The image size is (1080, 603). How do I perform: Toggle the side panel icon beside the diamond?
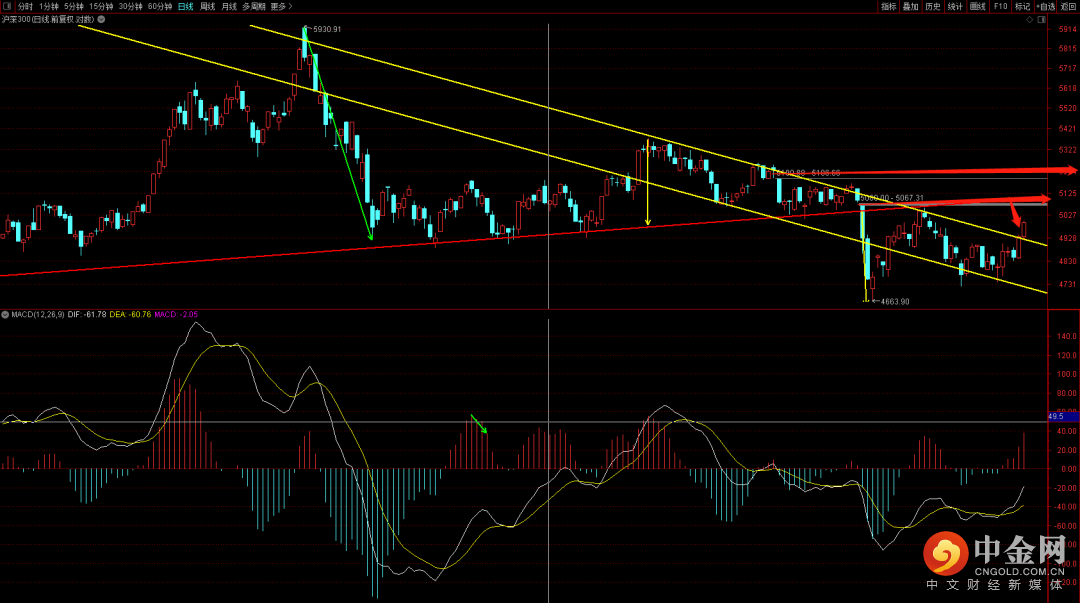click(1041, 19)
